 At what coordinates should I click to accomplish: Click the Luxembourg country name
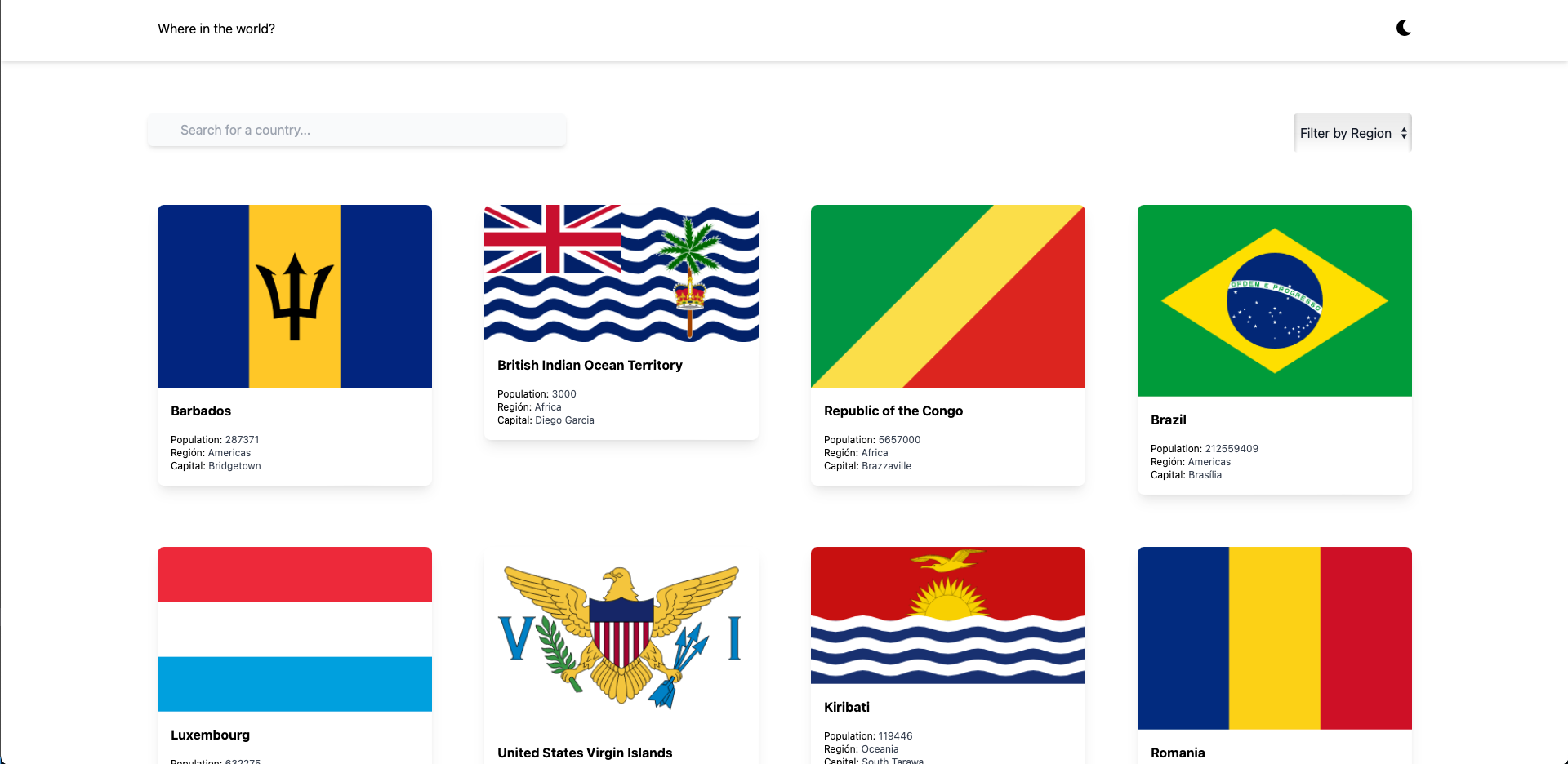click(x=210, y=735)
